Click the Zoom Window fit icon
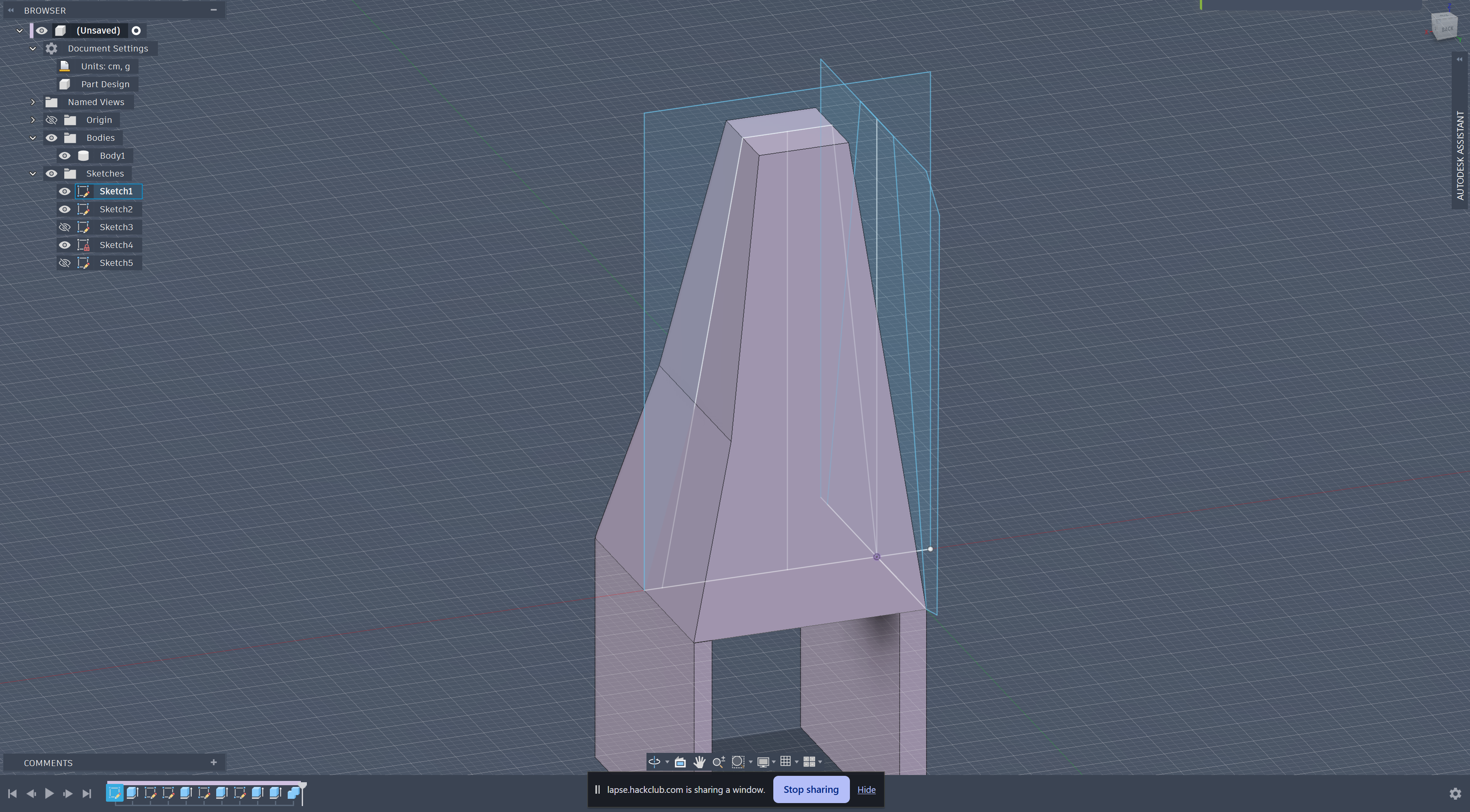 click(738, 762)
